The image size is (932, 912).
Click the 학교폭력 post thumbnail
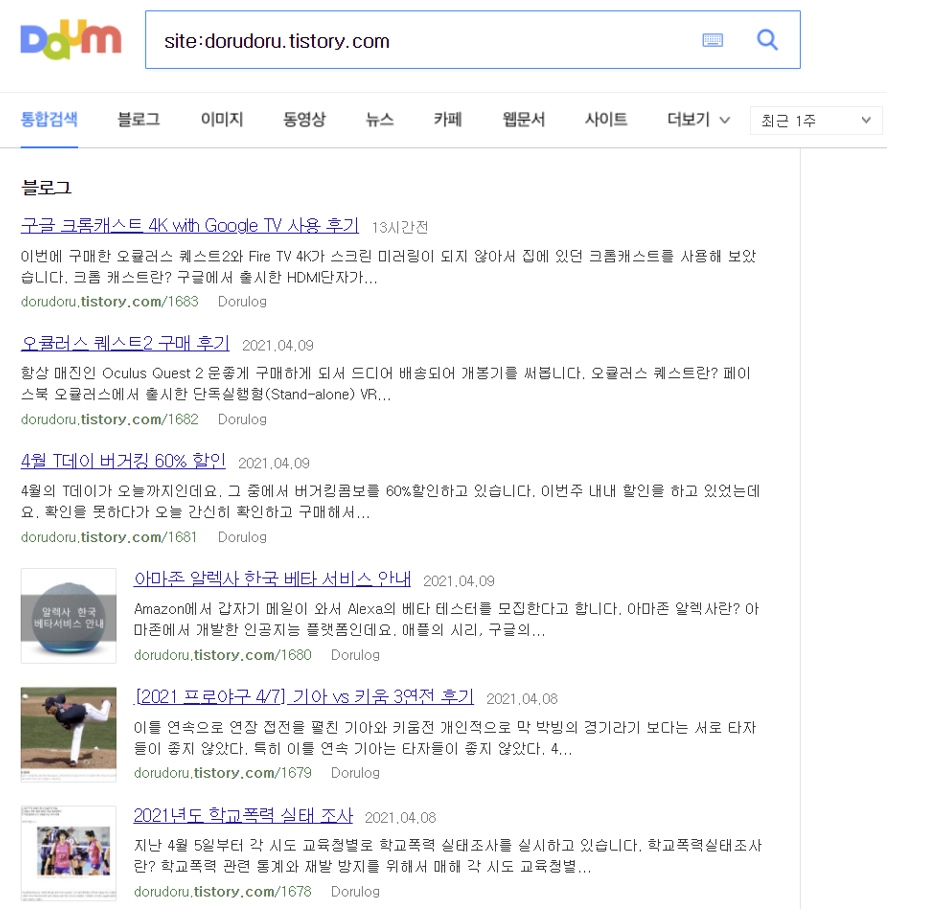(x=68, y=854)
